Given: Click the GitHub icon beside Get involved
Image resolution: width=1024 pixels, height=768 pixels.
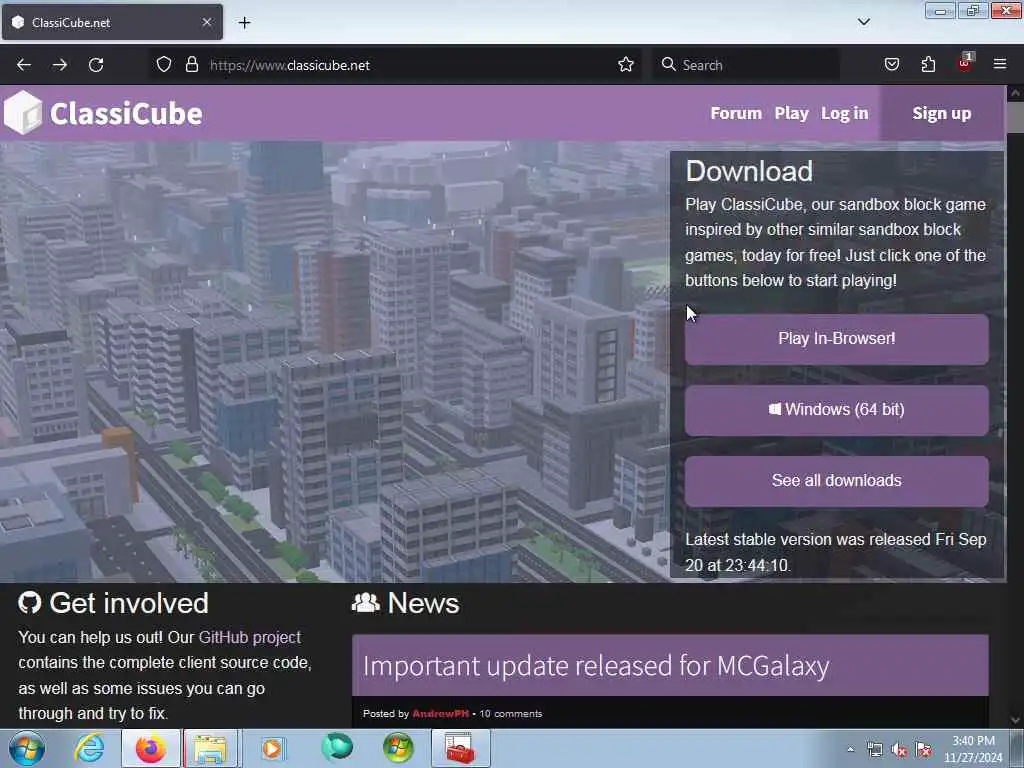Looking at the screenshot, I should tap(29, 602).
